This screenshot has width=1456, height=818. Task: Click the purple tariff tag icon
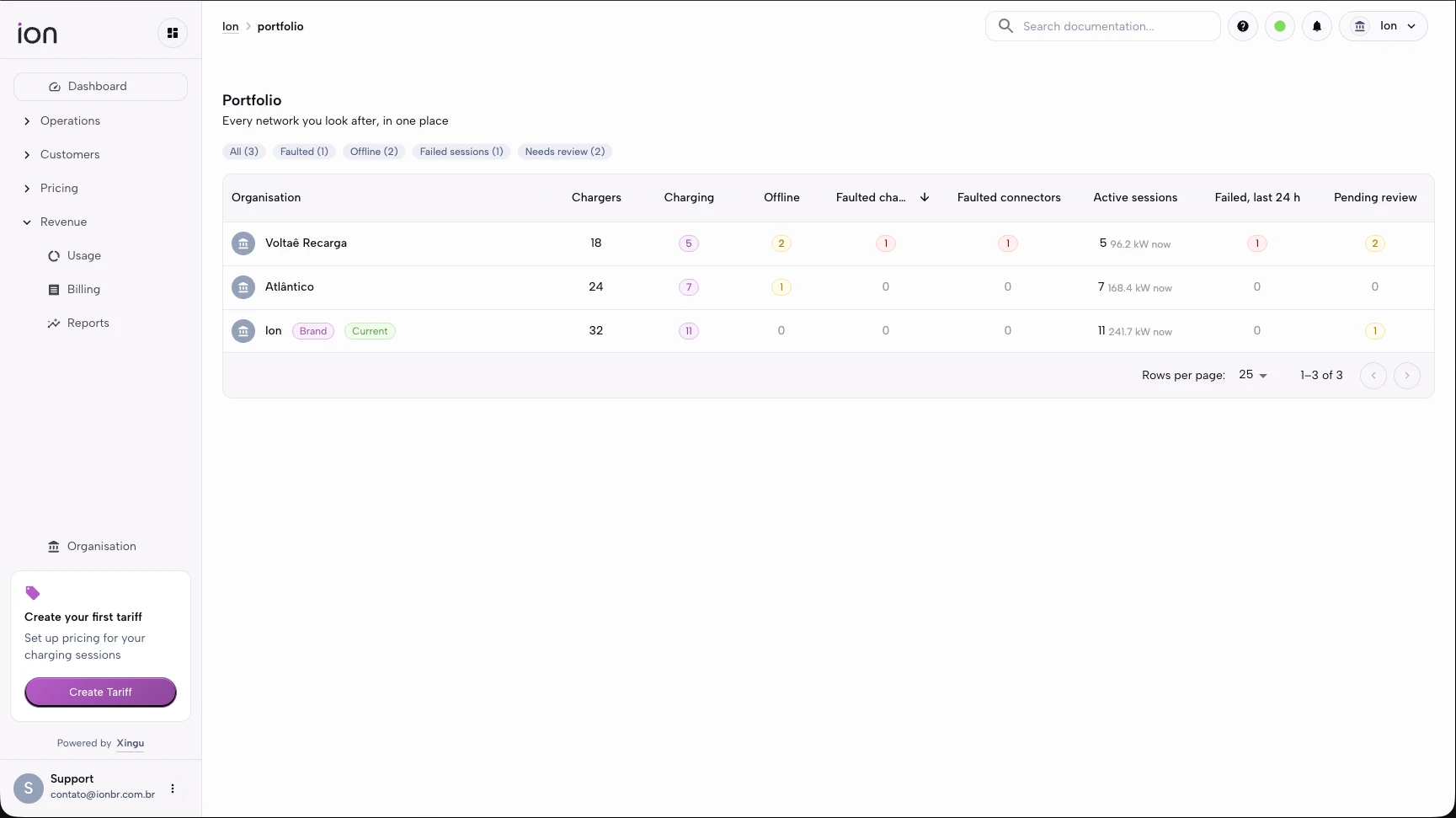coord(33,593)
